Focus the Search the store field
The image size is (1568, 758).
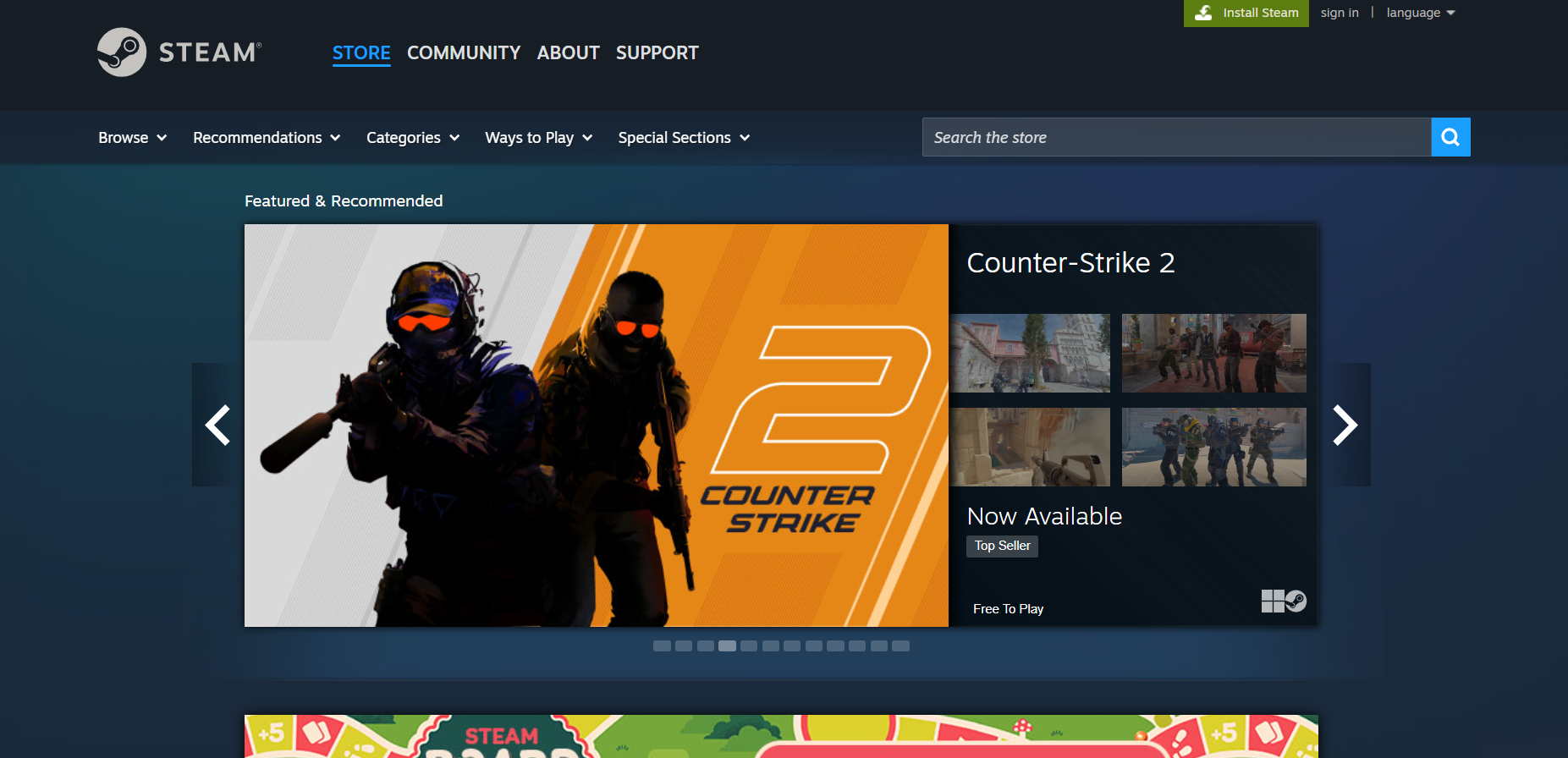point(1176,137)
